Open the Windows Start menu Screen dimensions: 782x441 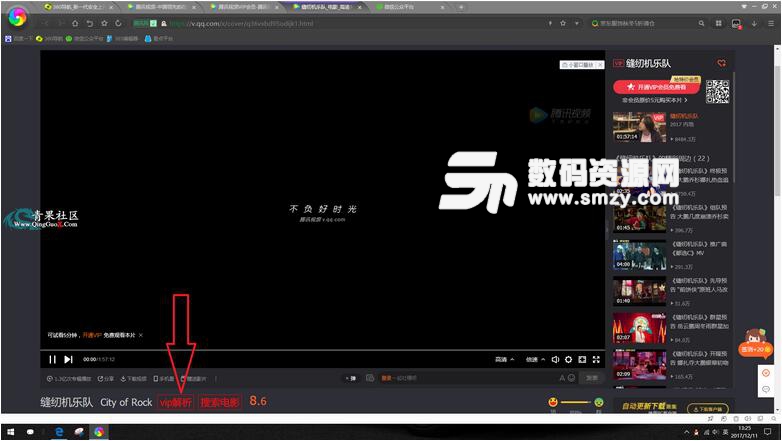pyautogui.click(x=10, y=432)
